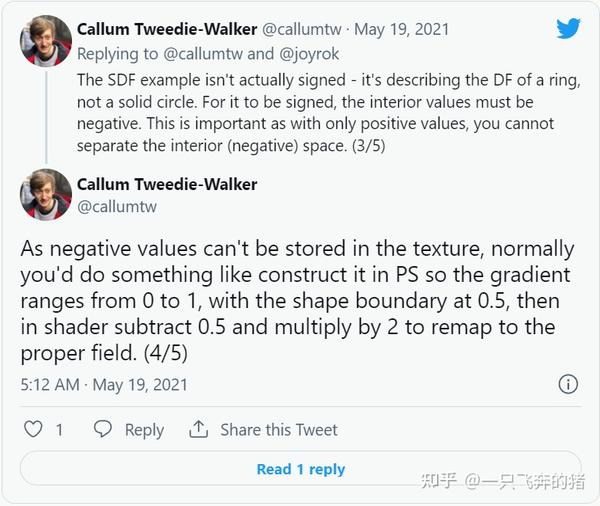Click the share upload icon

(199, 429)
